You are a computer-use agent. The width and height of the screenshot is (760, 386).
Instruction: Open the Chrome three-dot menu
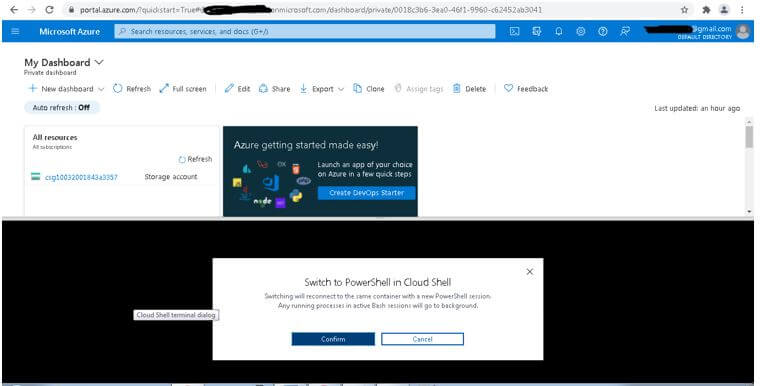[x=742, y=10]
